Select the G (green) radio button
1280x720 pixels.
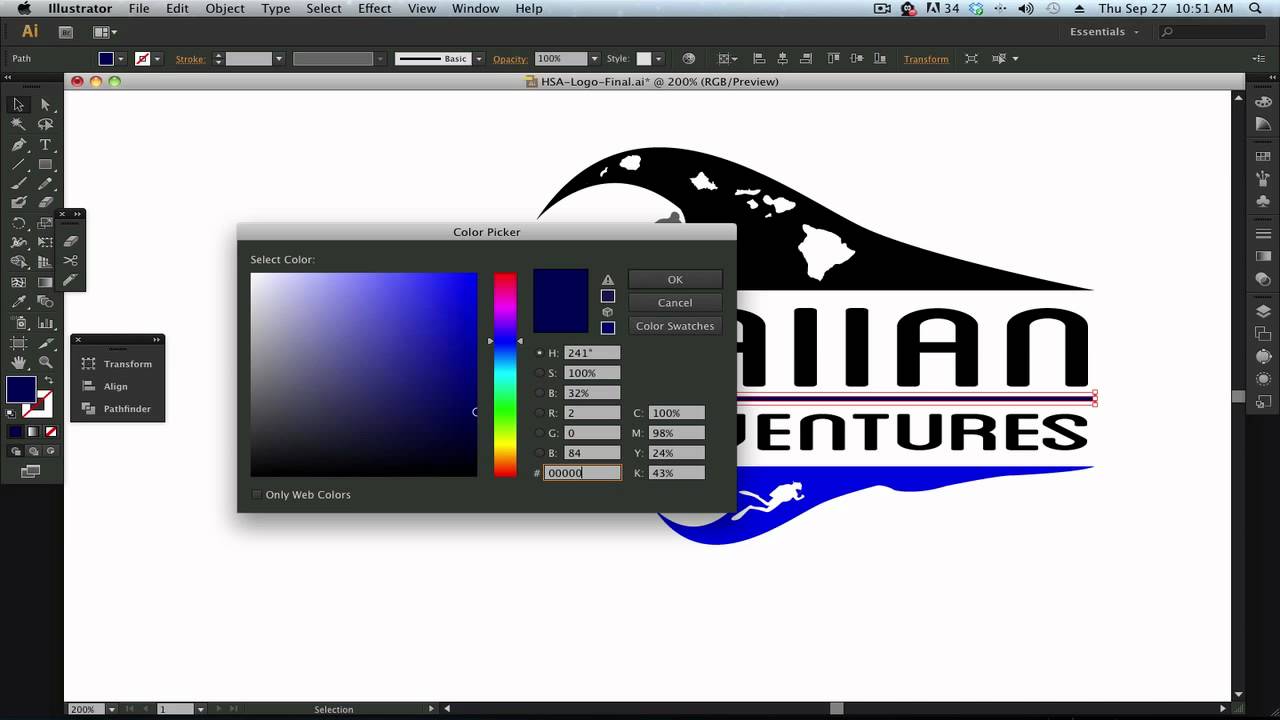click(540, 433)
